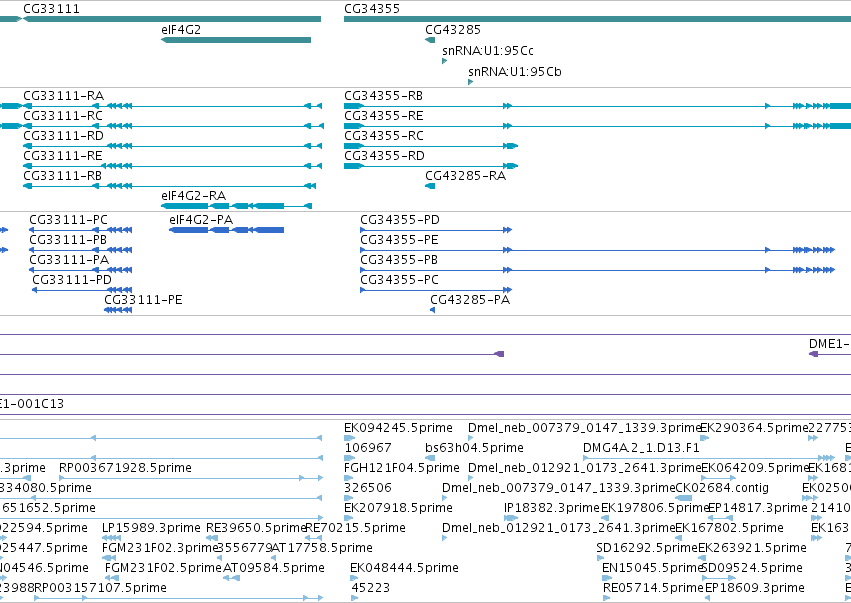Click EST SD09524.5prime
This screenshot has width=851, height=603.
pyautogui.click(x=752, y=568)
